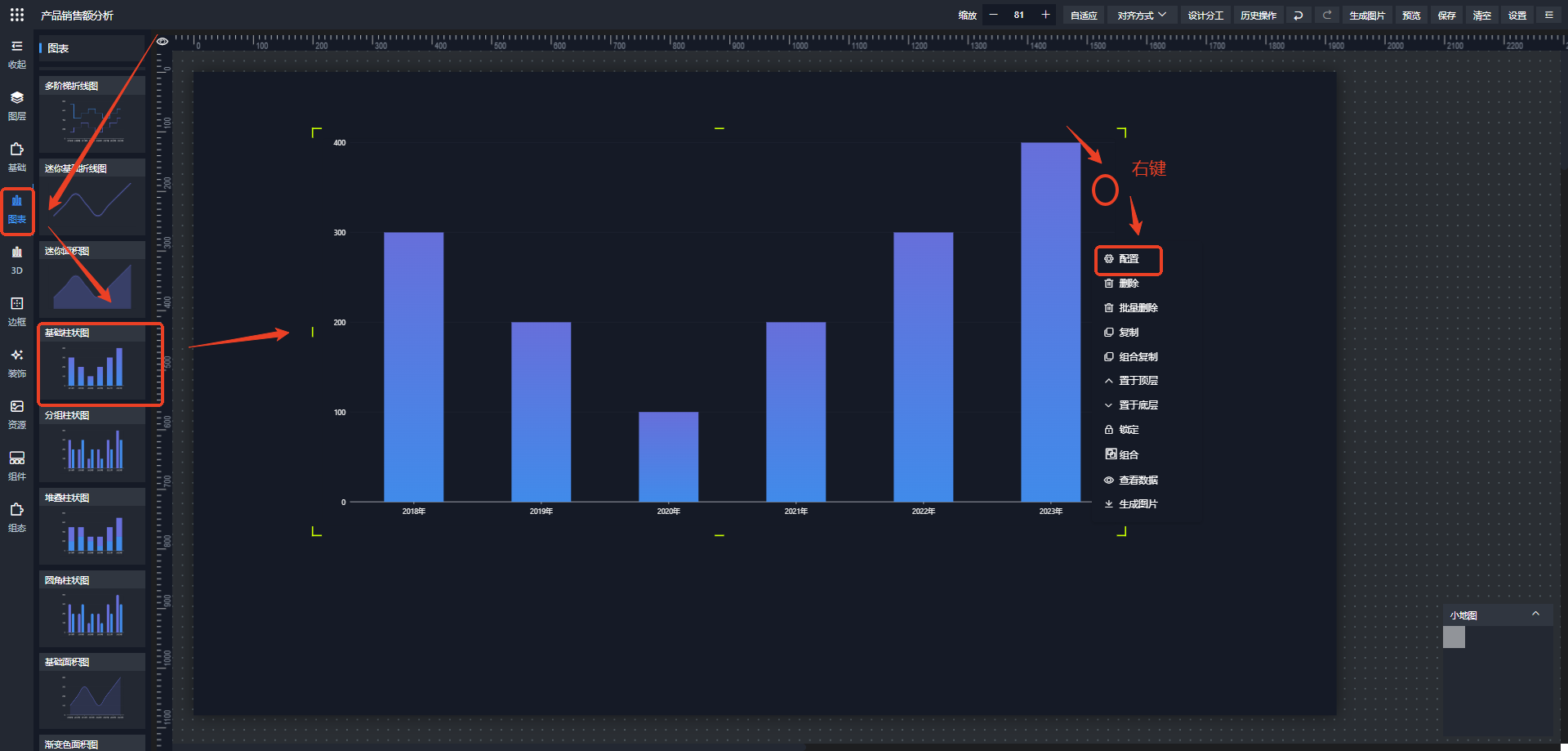
Task: Click the minimap viewport thumbnail
Action: point(1454,637)
